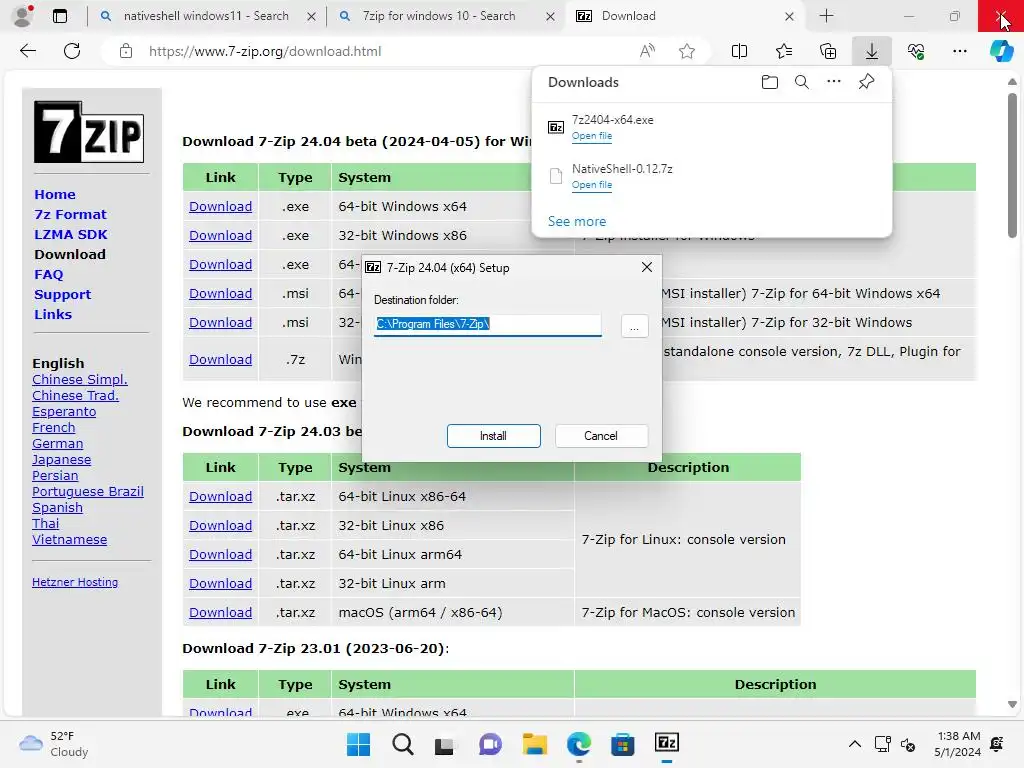Download 64-bit Windows x64 exe
The width and height of the screenshot is (1024, 768).
(220, 206)
